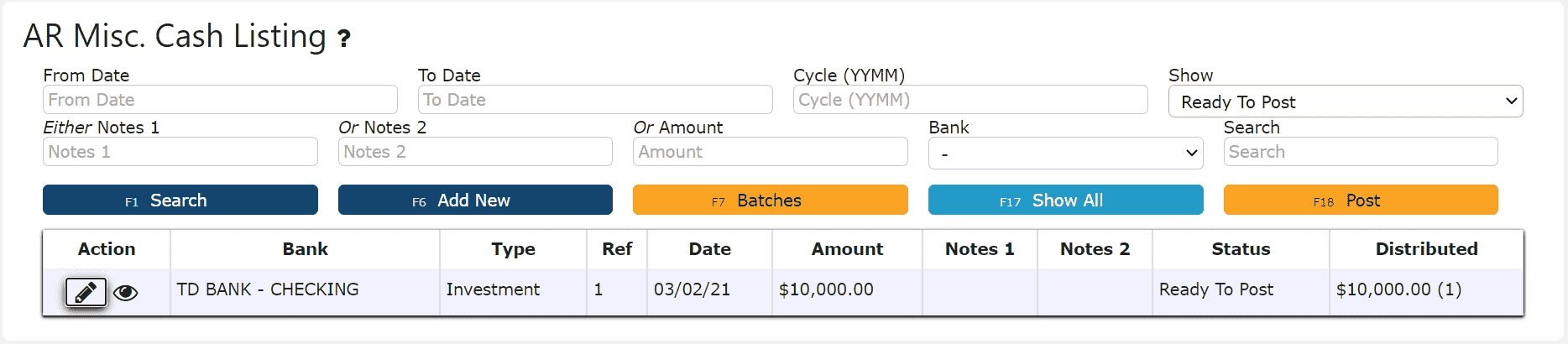Click the Status column header

coord(1241,249)
